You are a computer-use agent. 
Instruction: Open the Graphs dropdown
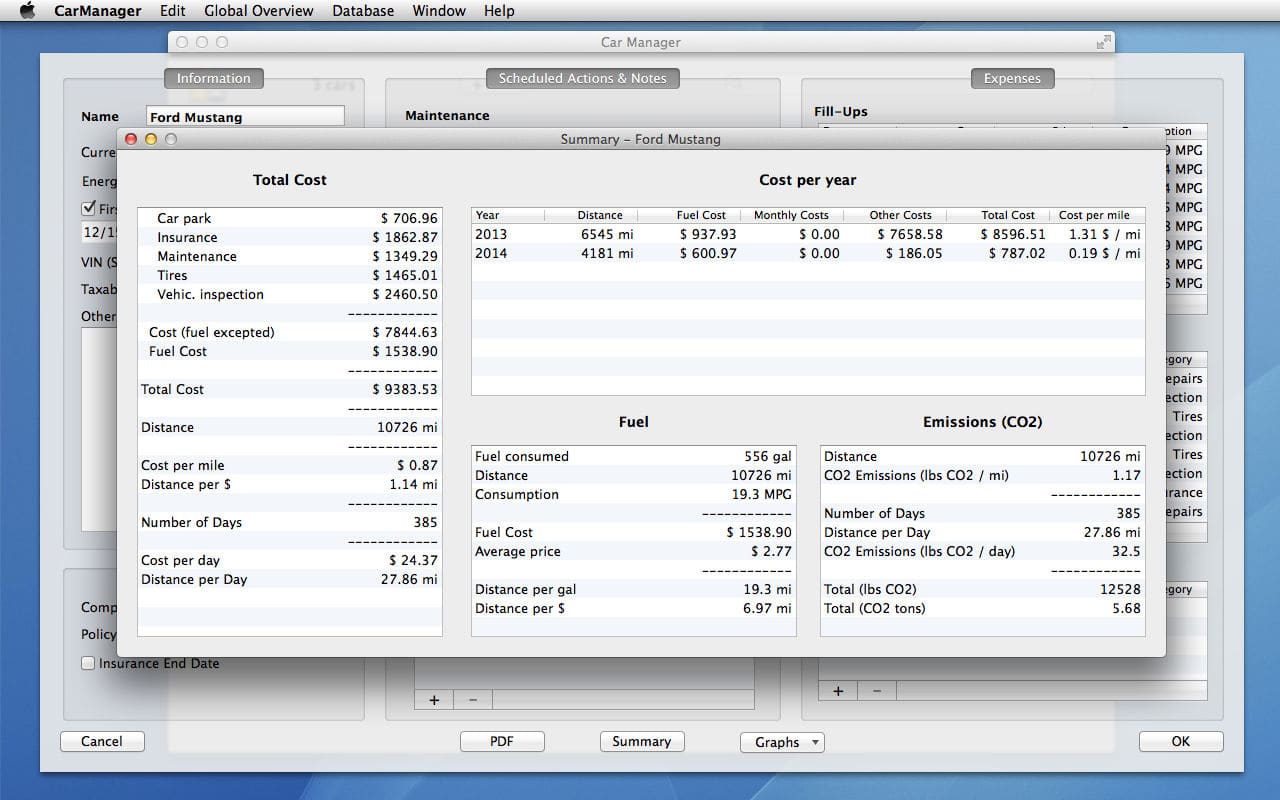pyautogui.click(x=782, y=742)
